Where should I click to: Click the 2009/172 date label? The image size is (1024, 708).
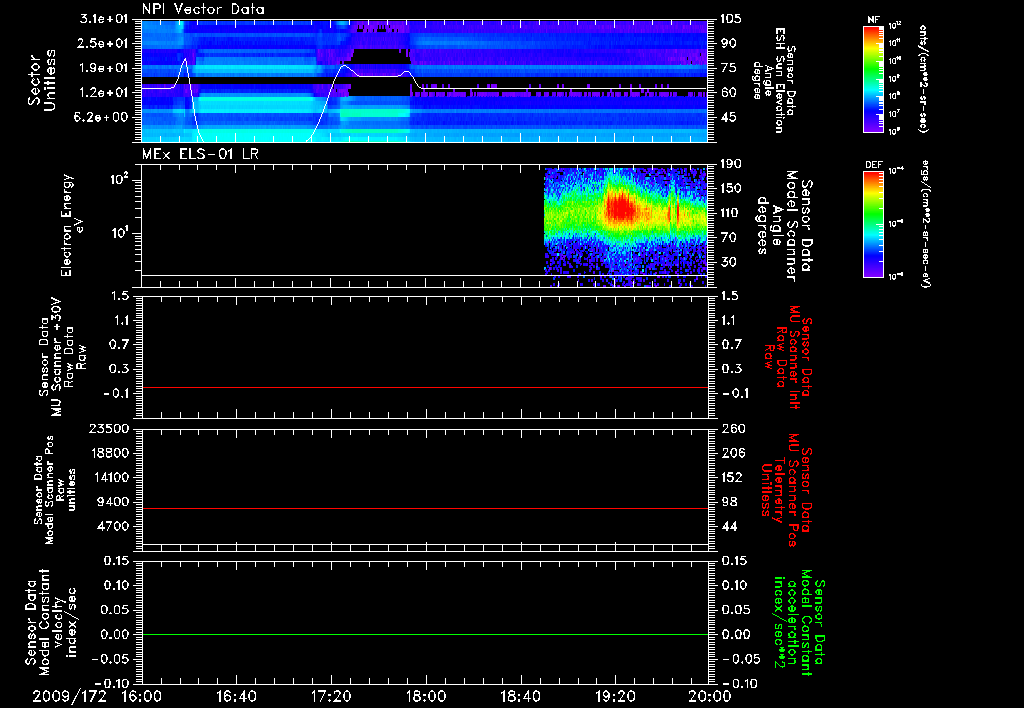(x=70, y=696)
